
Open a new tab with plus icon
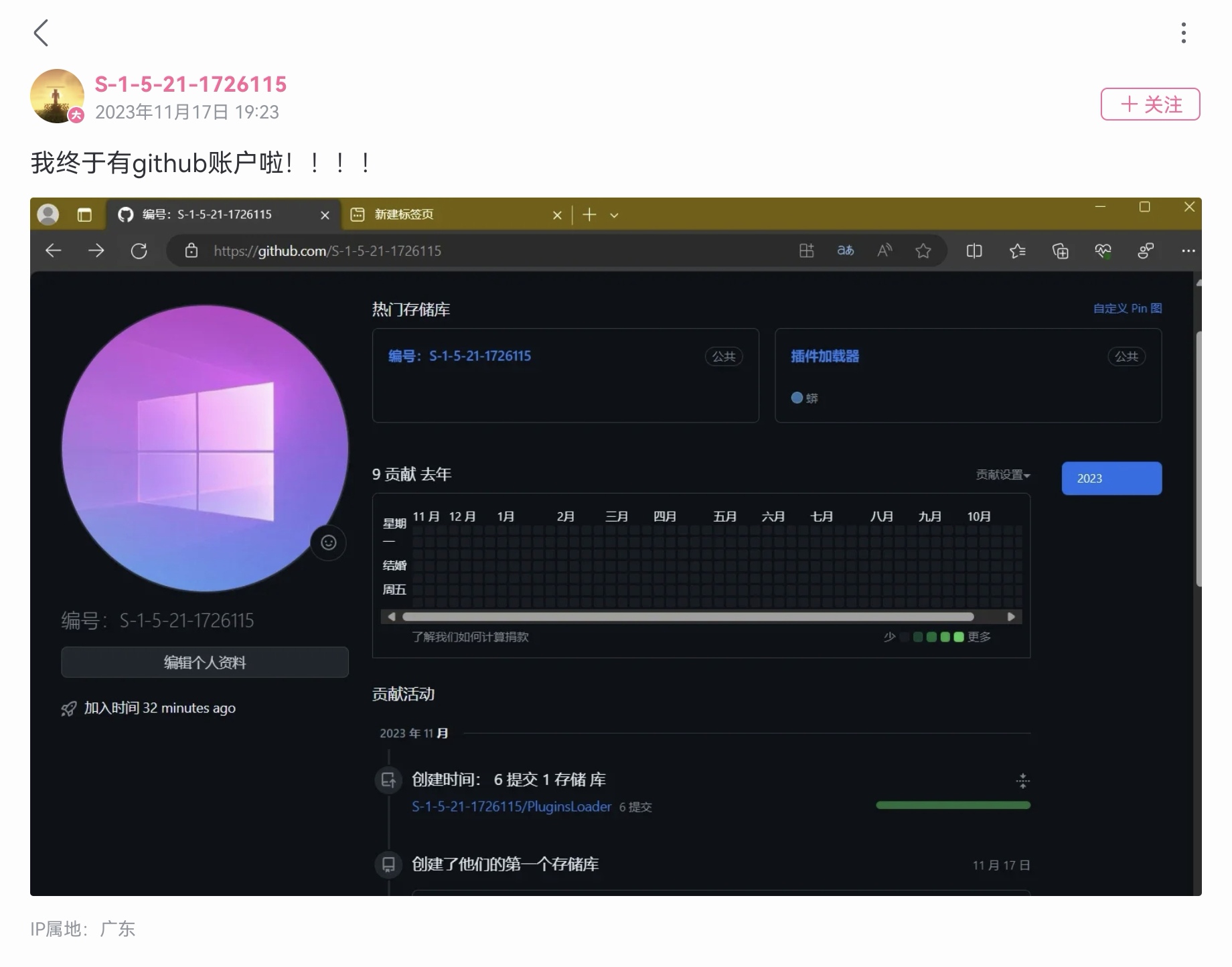click(x=589, y=214)
